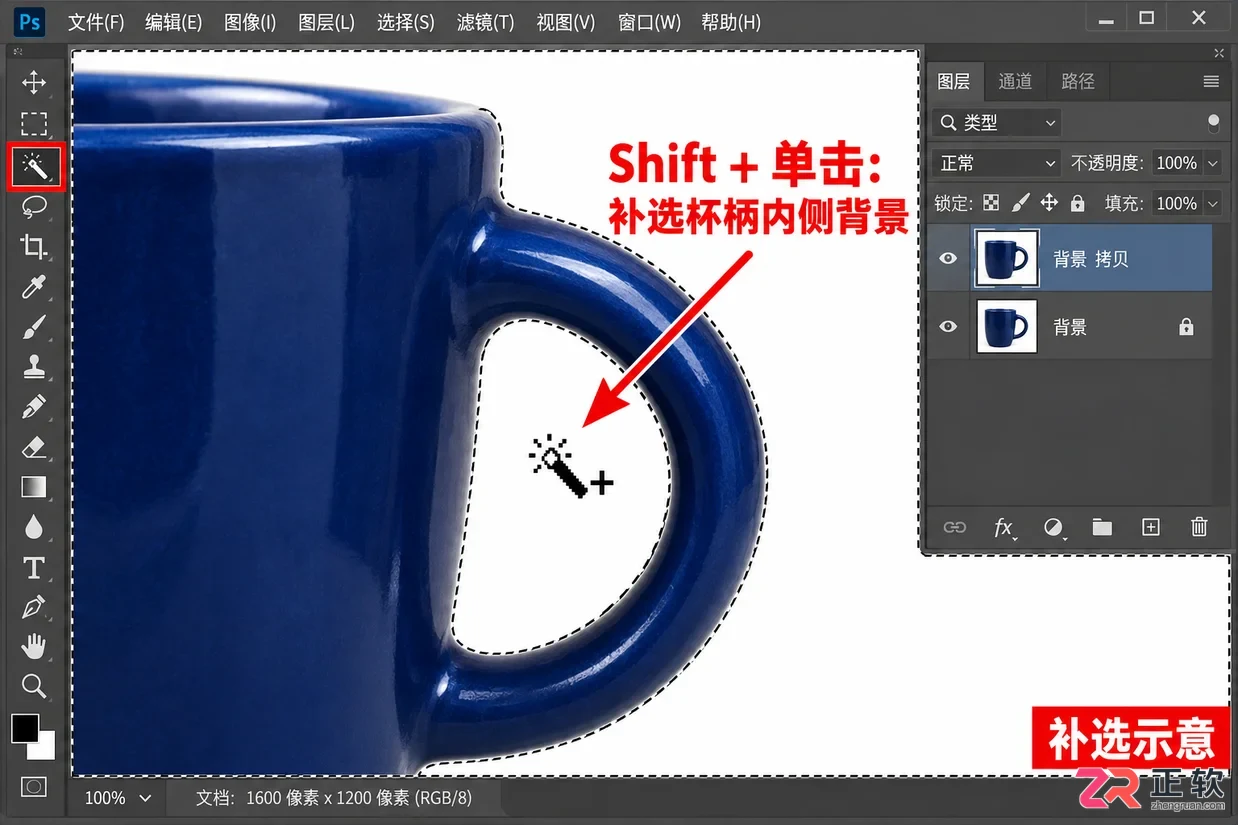1238x825 pixels.
Task: Toggle lock position
Action: coord(1049,203)
